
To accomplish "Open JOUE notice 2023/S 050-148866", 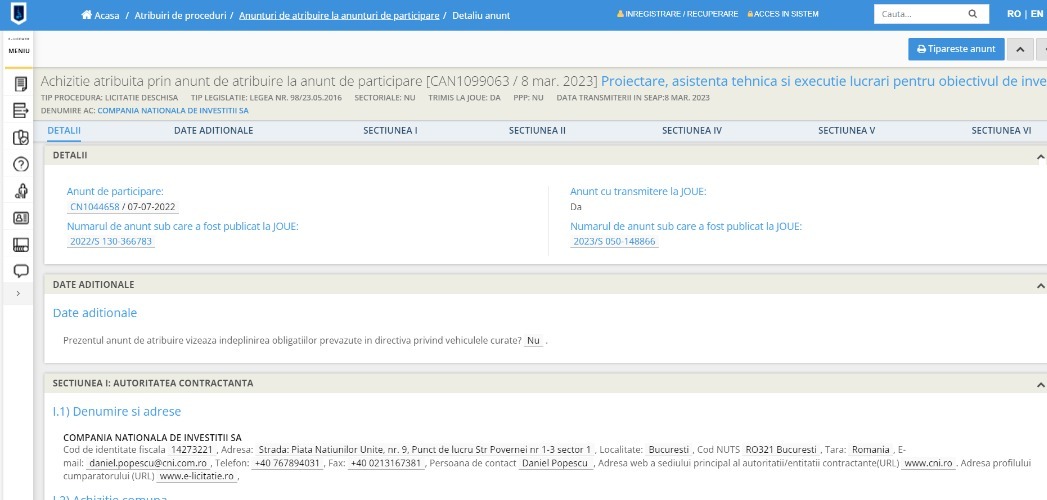I will click(614, 242).
